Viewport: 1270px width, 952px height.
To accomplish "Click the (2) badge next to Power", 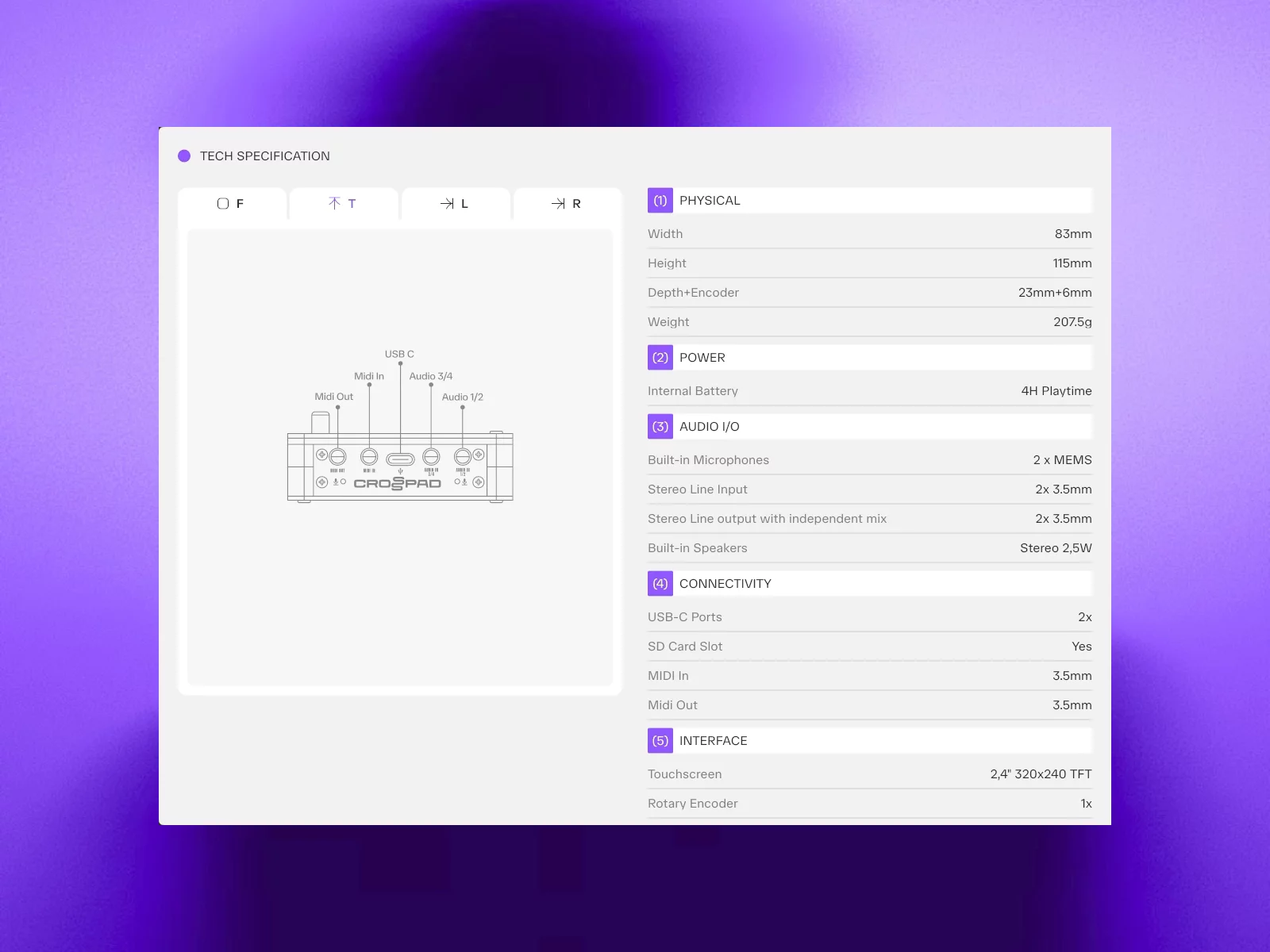I will pyautogui.click(x=660, y=358).
